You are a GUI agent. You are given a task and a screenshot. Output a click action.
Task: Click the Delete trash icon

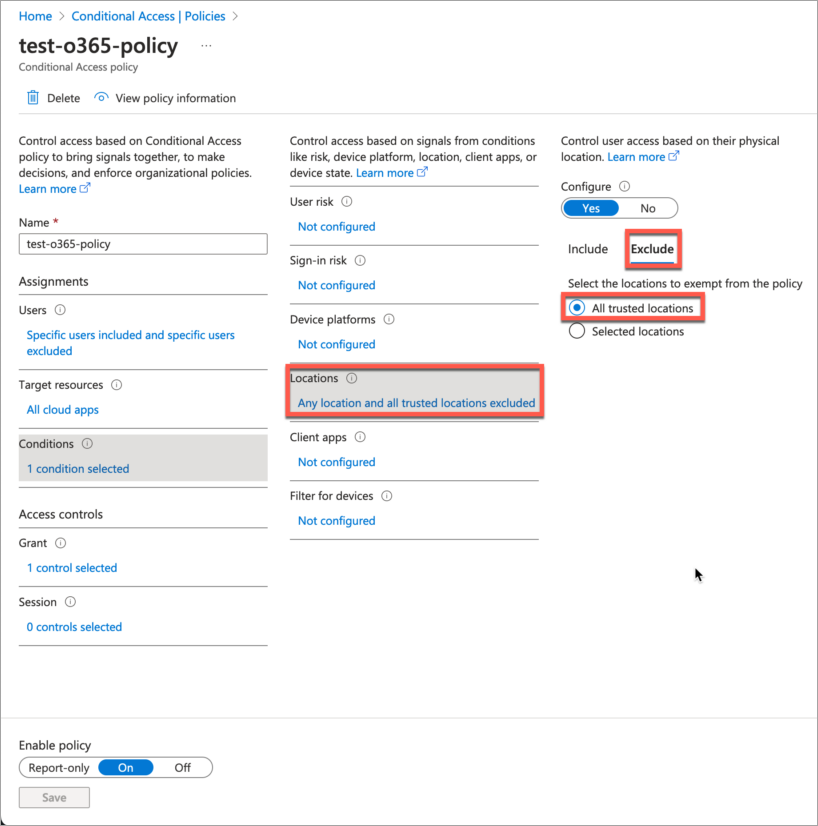click(33, 98)
